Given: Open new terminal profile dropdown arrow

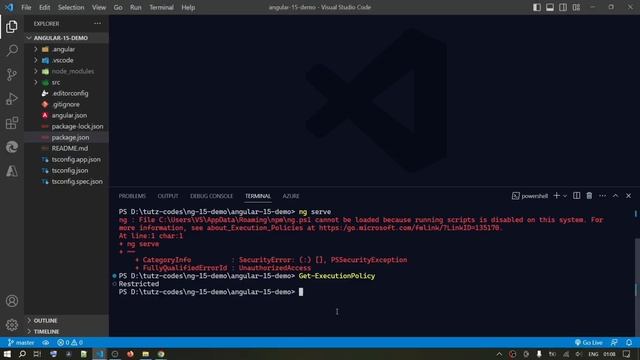Looking at the screenshot, I should click(x=565, y=196).
